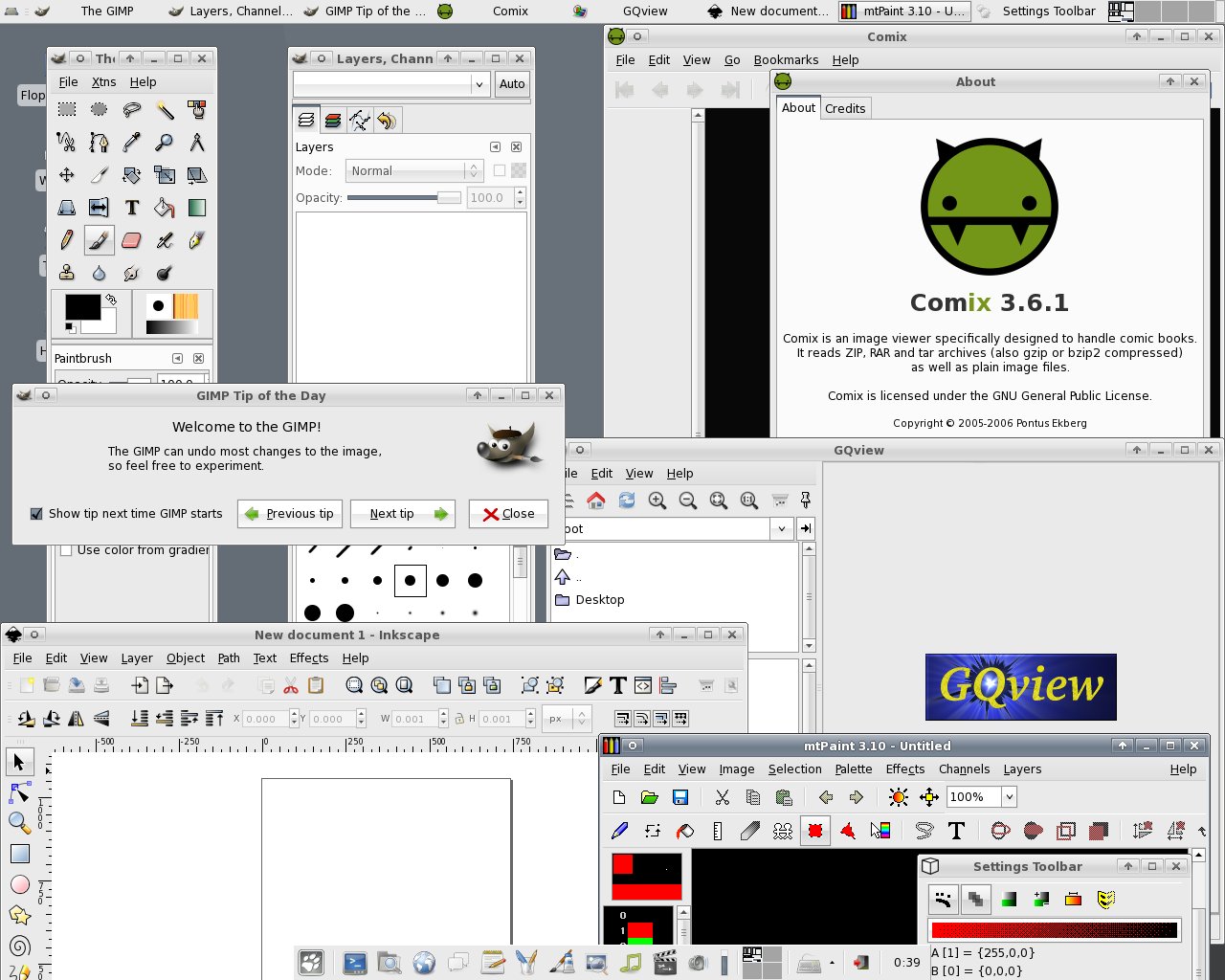The width and height of the screenshot is (1225, 980).
Task: Select the Paintbrush tool in GIMP toolbox
Action: pyautogui.click(x=99, y=240)
